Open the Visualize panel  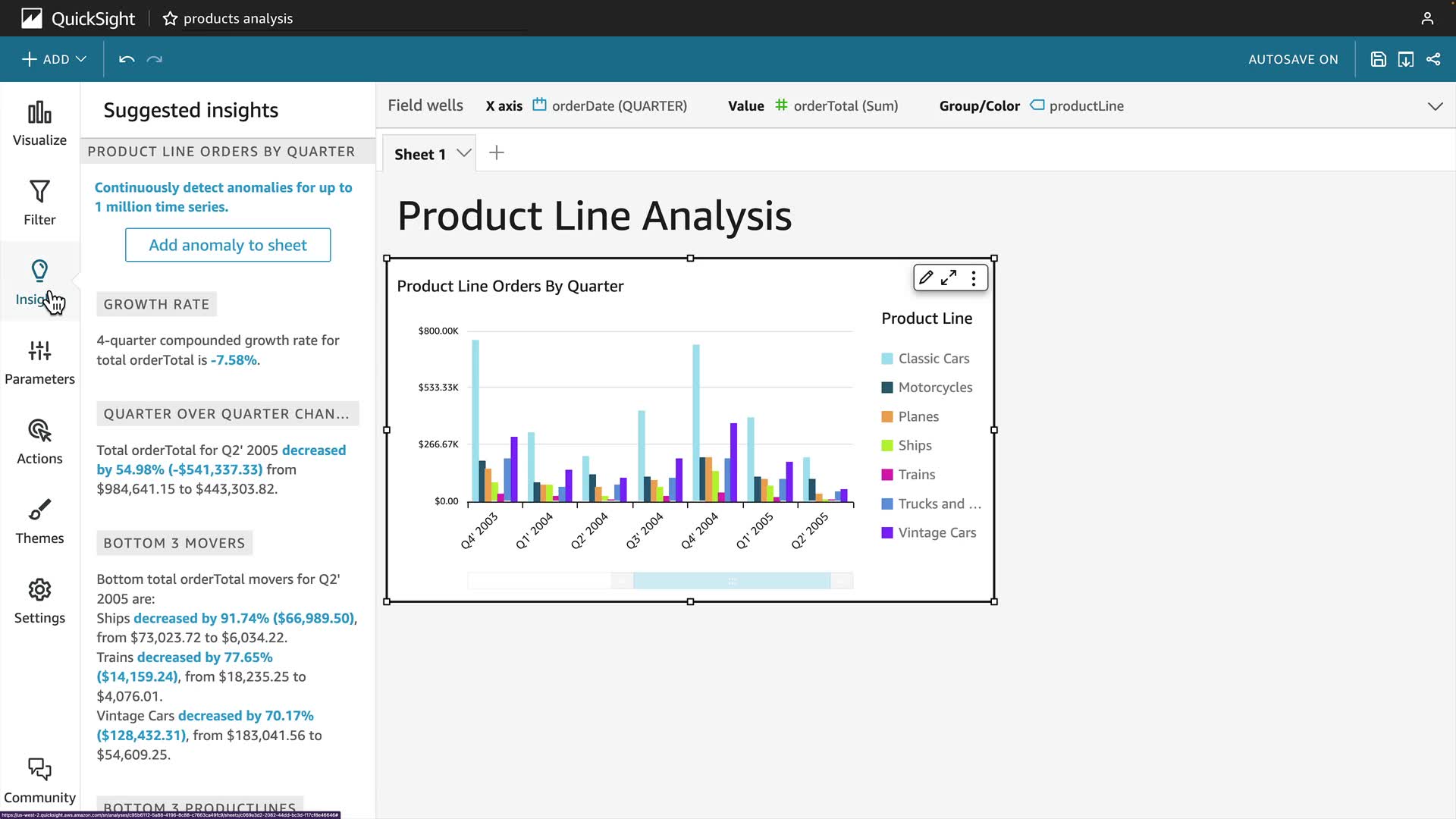coord(39,124)
